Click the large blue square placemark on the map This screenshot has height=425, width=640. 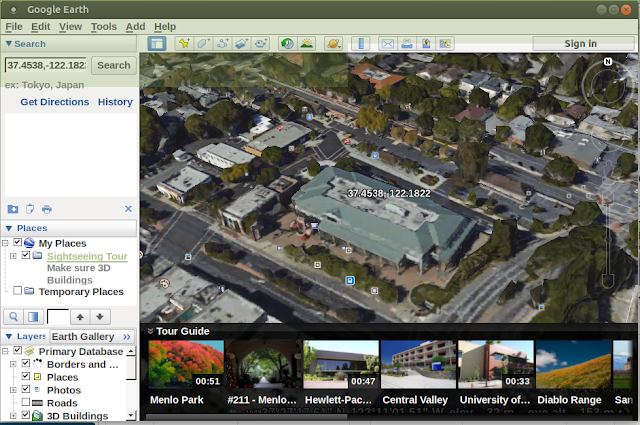(x=350, y=280)
